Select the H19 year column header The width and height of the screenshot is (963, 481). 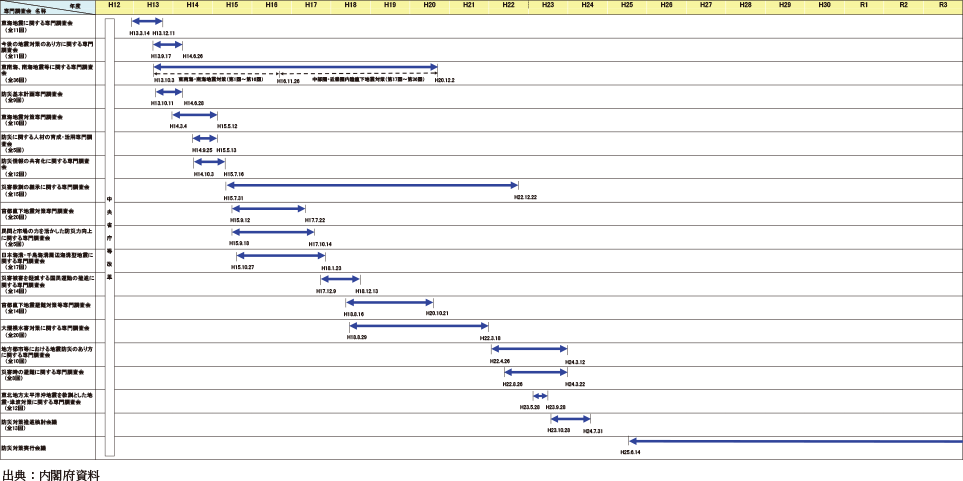389,4
